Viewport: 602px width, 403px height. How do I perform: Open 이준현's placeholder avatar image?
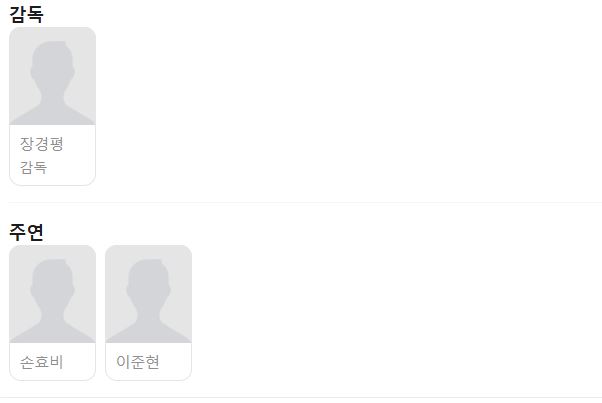tap(149, 294)
